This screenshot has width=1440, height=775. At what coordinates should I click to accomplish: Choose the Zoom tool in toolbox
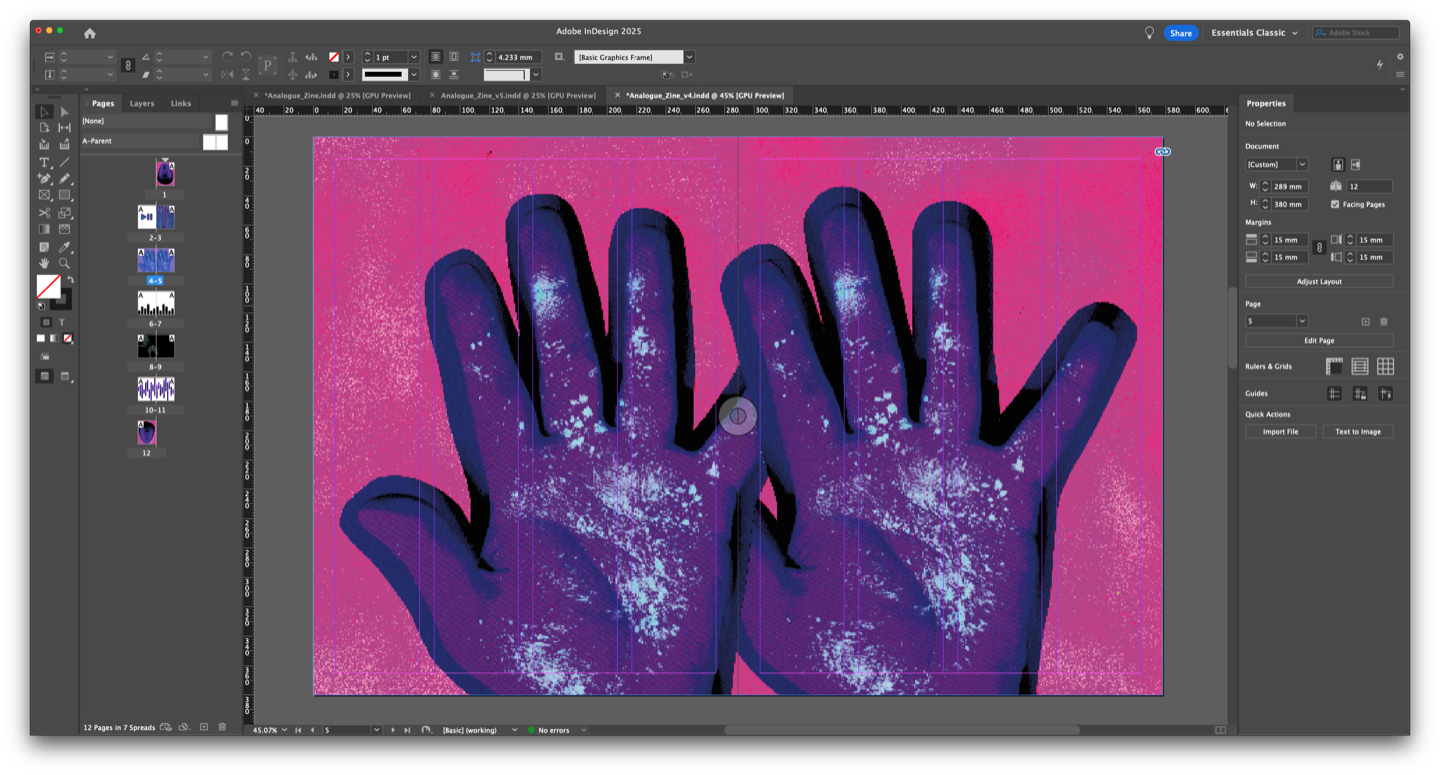[x=64, y=264]
